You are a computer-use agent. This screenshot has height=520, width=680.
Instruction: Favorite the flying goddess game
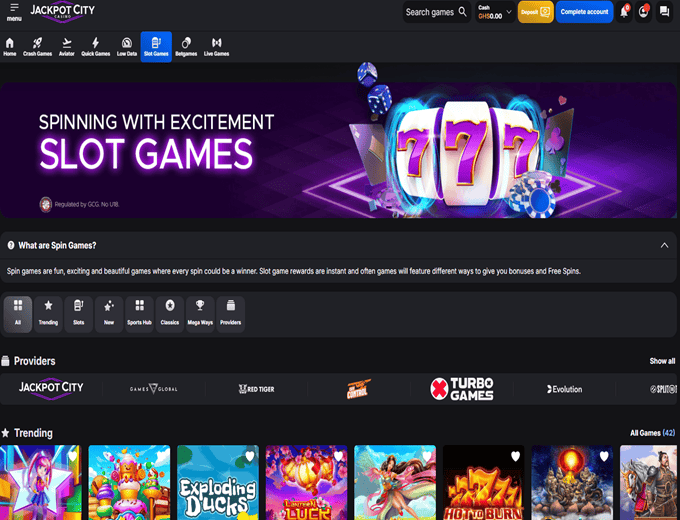click(427, 456)
